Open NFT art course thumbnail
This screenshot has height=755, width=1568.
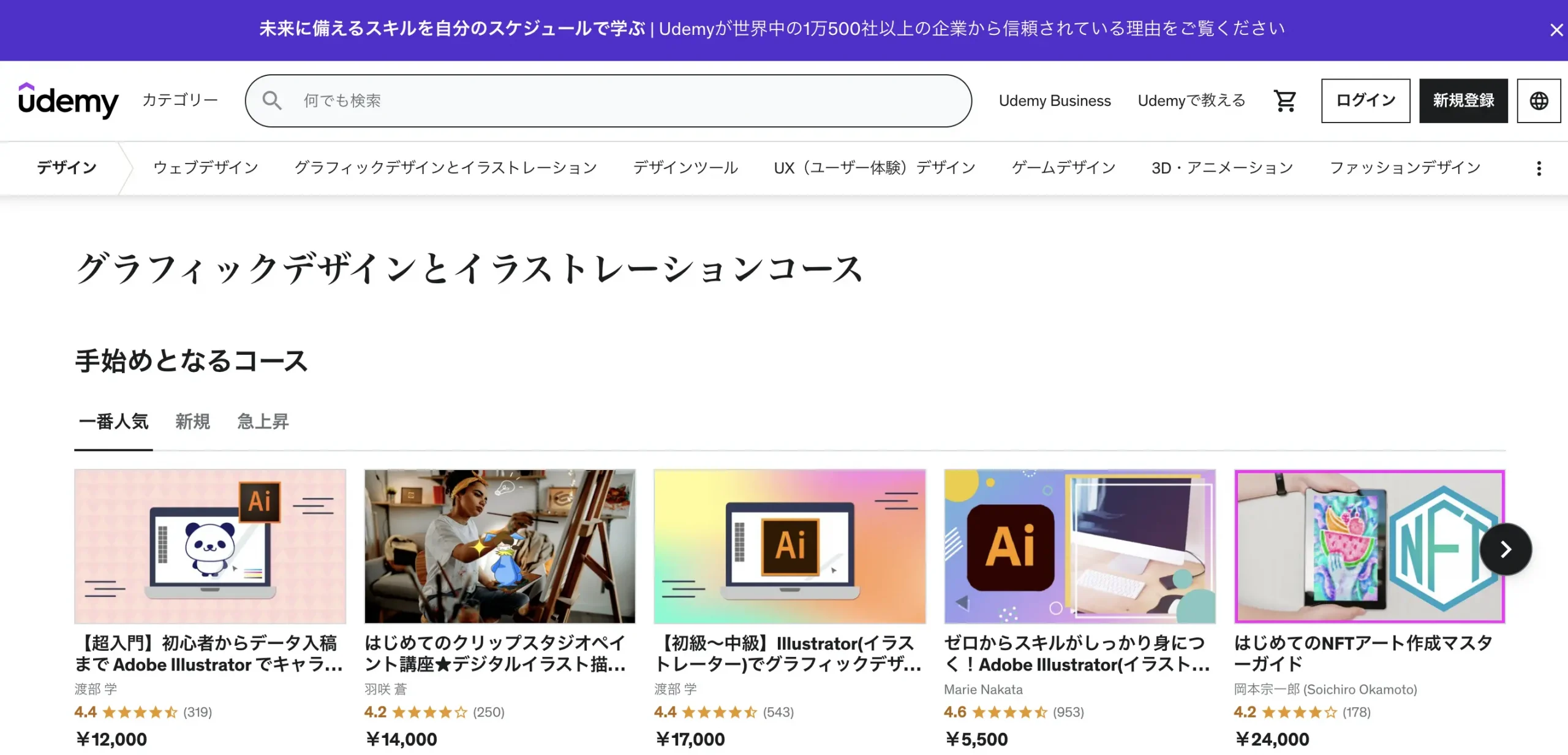pyautogui.click(x=1370, y=546)
